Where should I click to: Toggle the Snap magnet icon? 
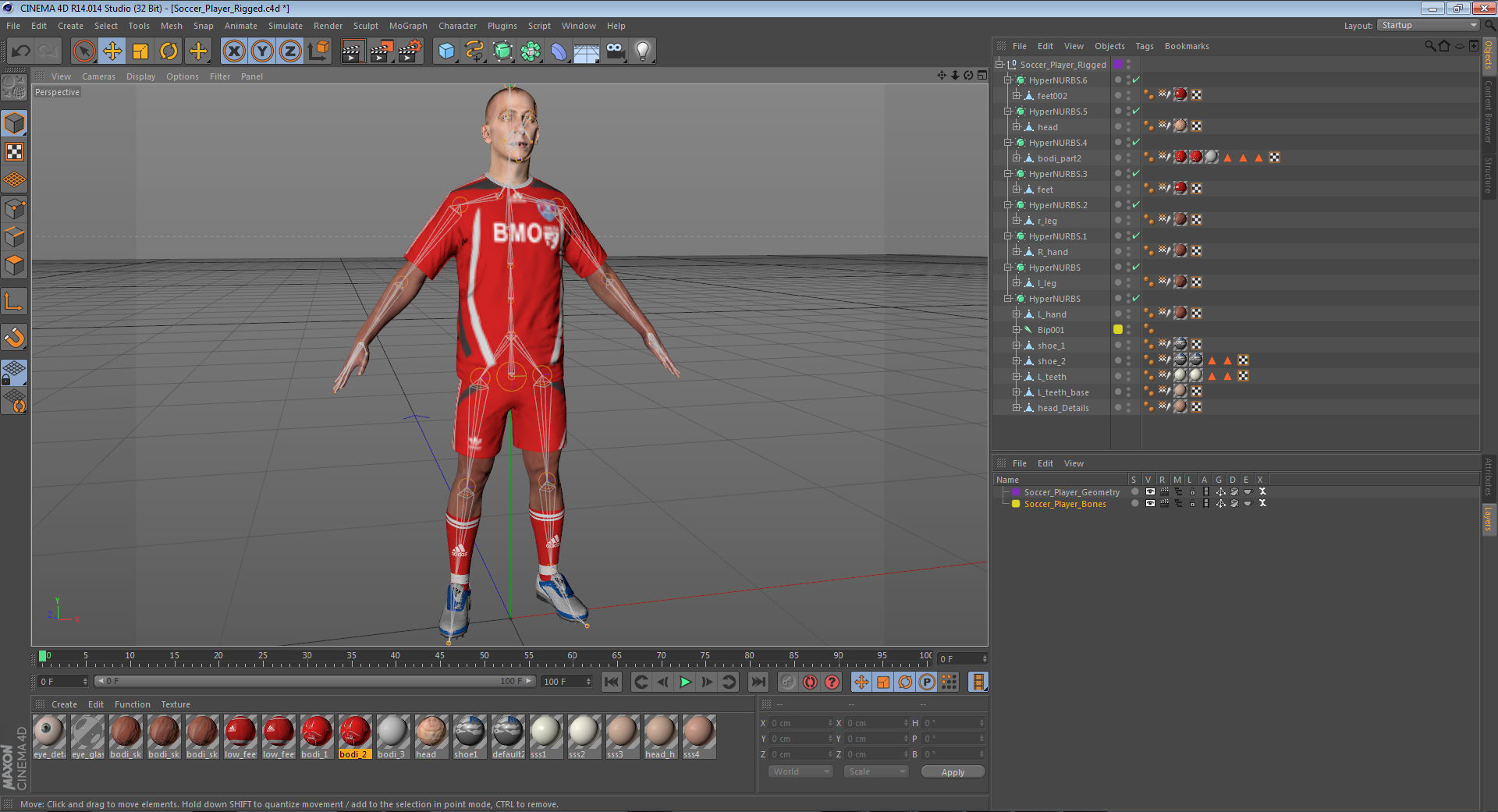point(15,337)
